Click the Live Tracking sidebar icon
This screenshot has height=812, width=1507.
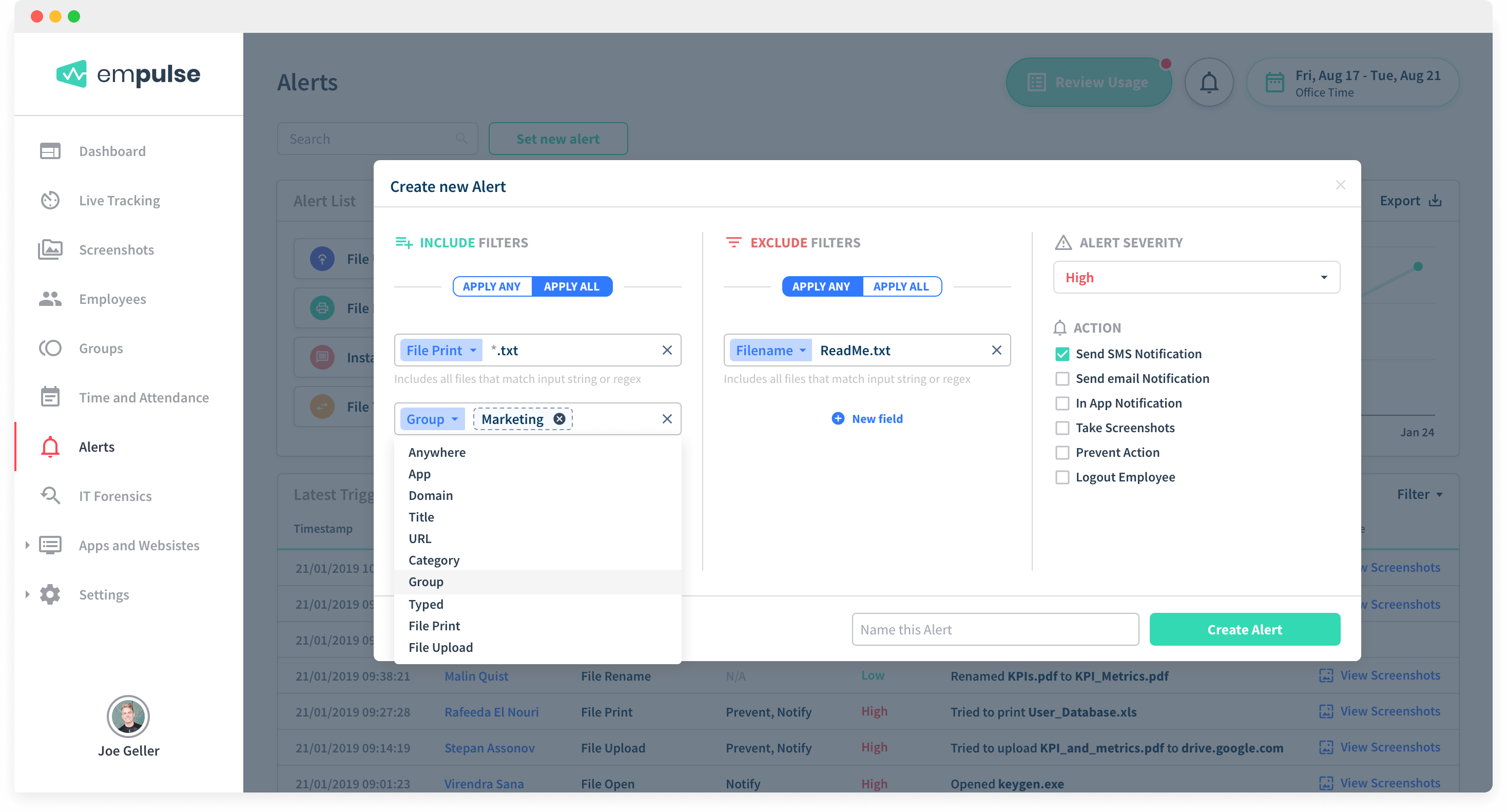pyautogui.click(x=50, y=201)
